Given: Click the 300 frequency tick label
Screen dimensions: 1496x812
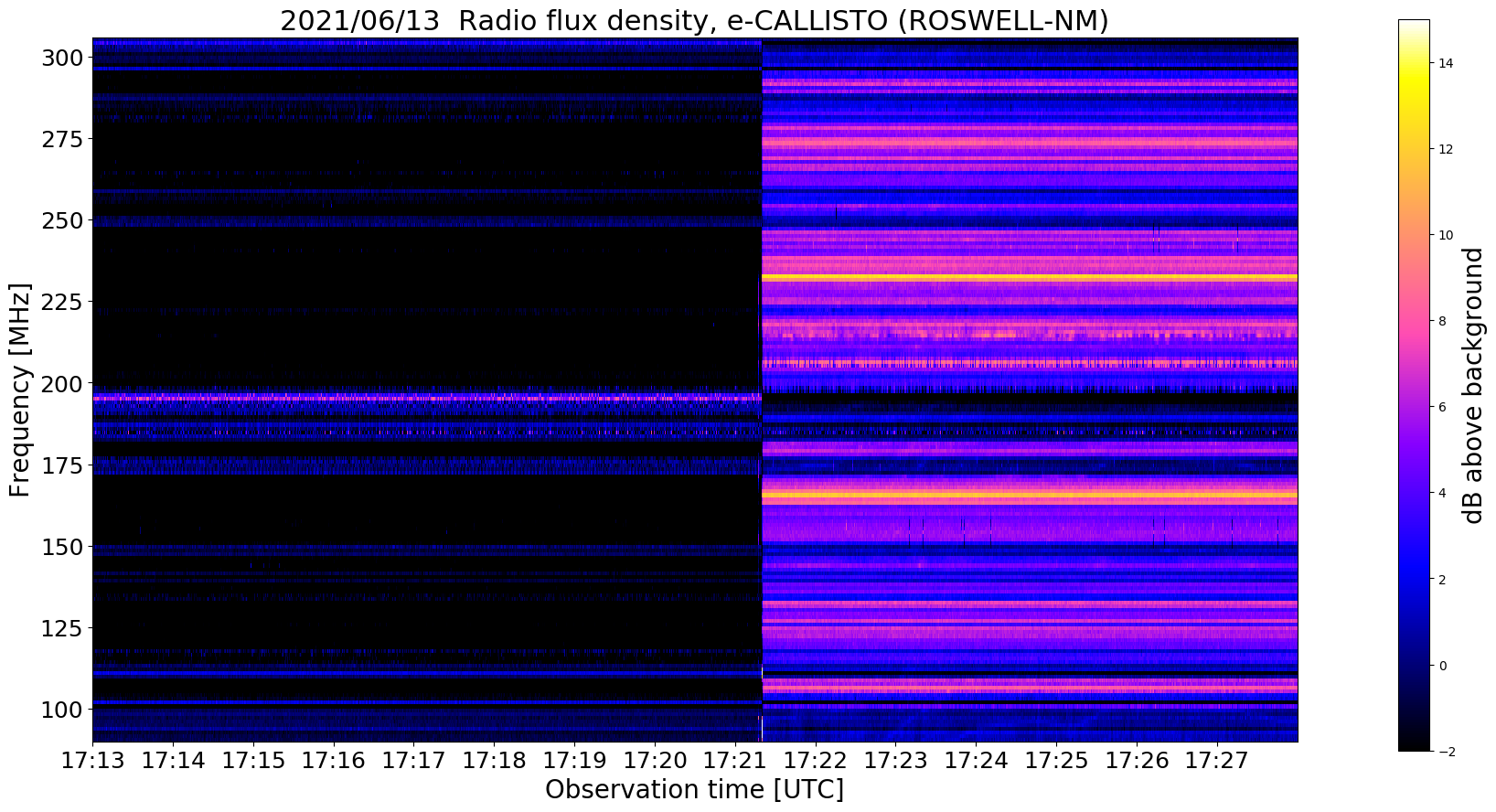Looking at the screenshot, I should point(63,58).
